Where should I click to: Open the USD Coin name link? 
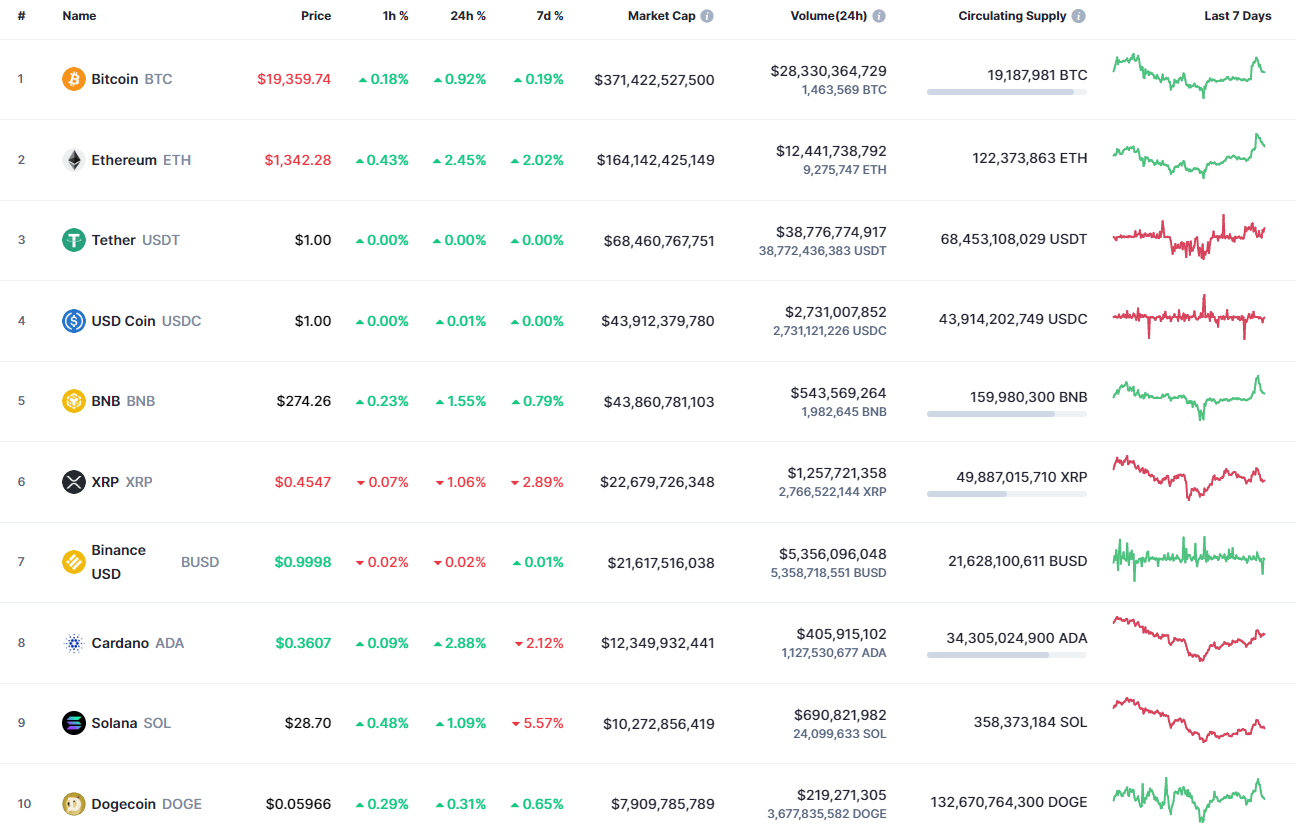123,321
